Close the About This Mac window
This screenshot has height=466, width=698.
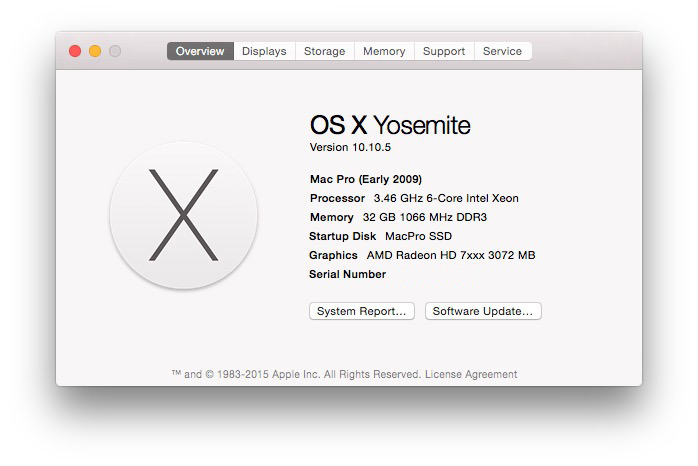[x=75, y=51]
